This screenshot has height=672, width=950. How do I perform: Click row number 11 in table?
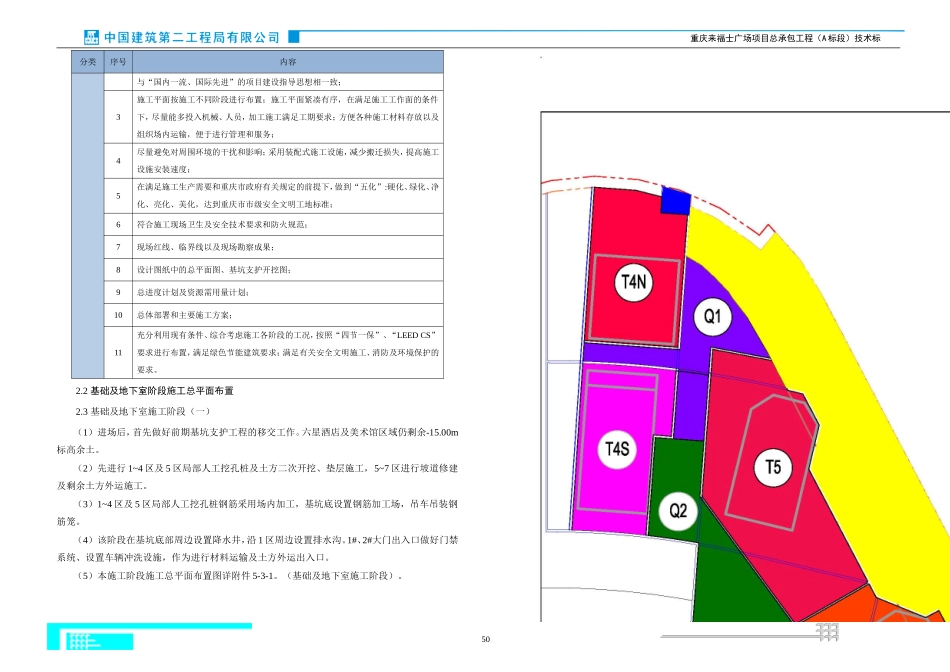(x=118, y=352)
